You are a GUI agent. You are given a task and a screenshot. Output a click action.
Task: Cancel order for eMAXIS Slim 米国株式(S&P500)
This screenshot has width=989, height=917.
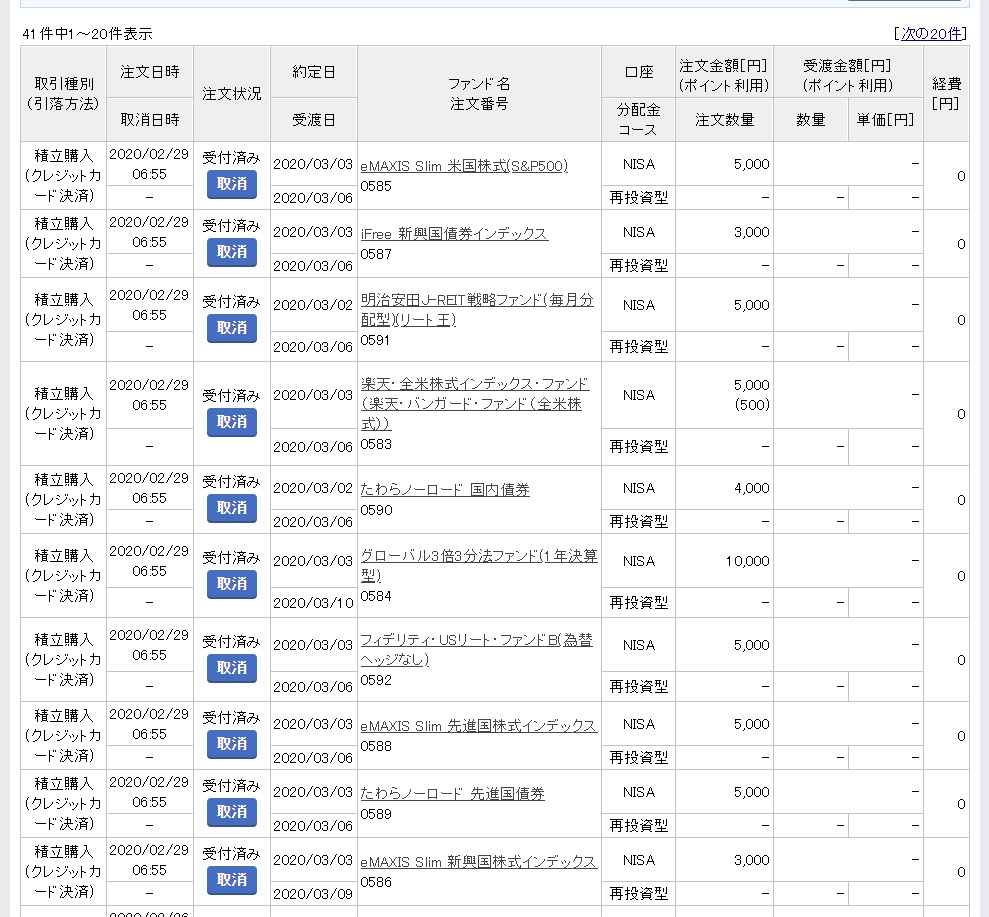click(x=231, y=184)
